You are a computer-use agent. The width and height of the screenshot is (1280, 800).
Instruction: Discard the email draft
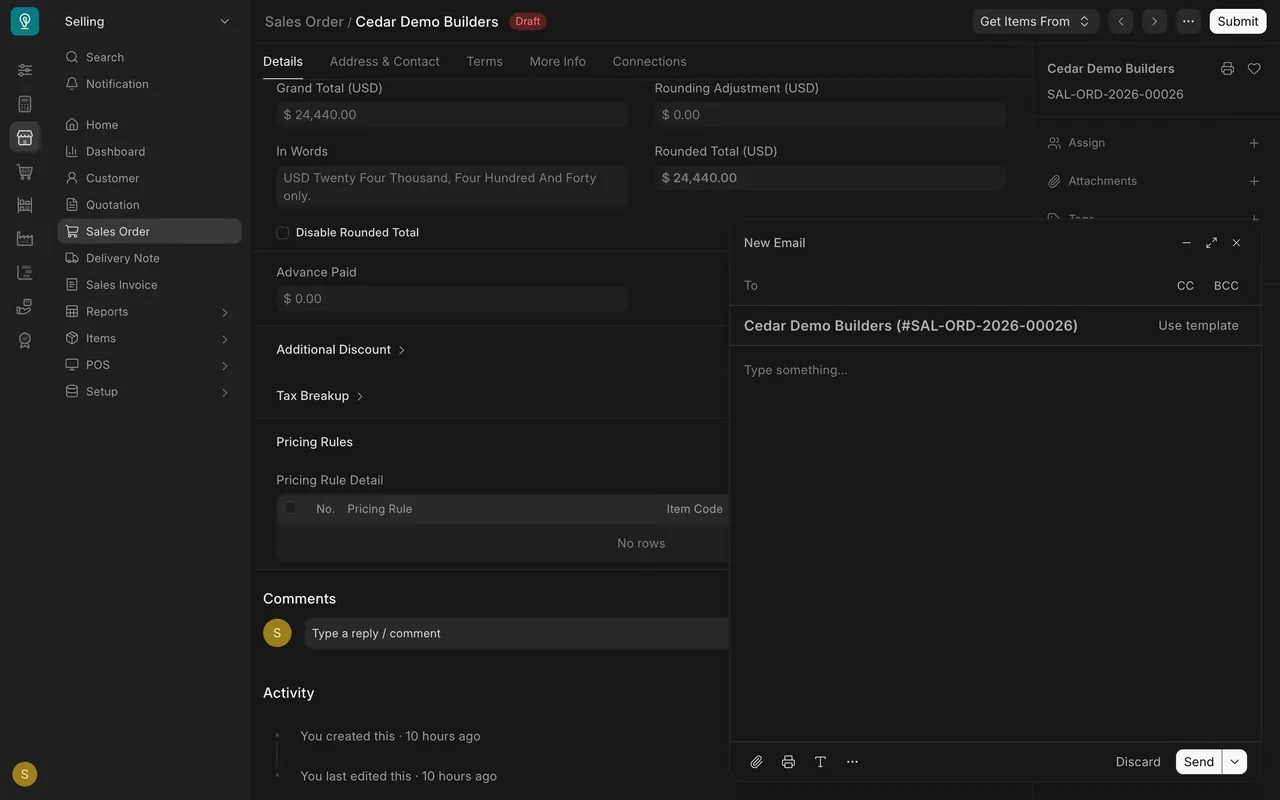point(1138,762)
